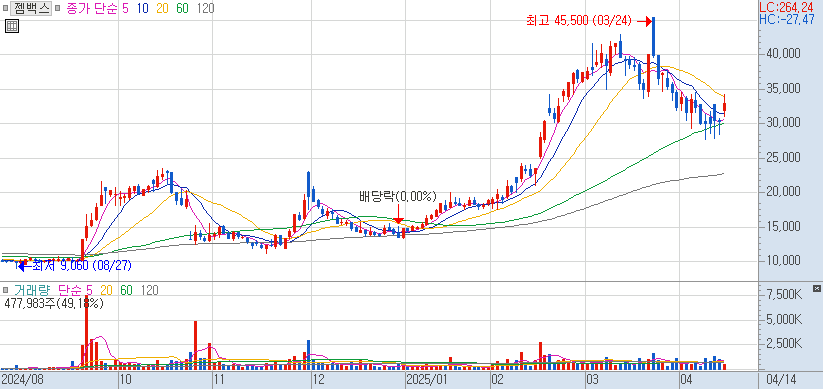The height and width of the screenshot is (389, 823).
Task: Click the blue 10-day price MA legend
Action: [142, 9]
